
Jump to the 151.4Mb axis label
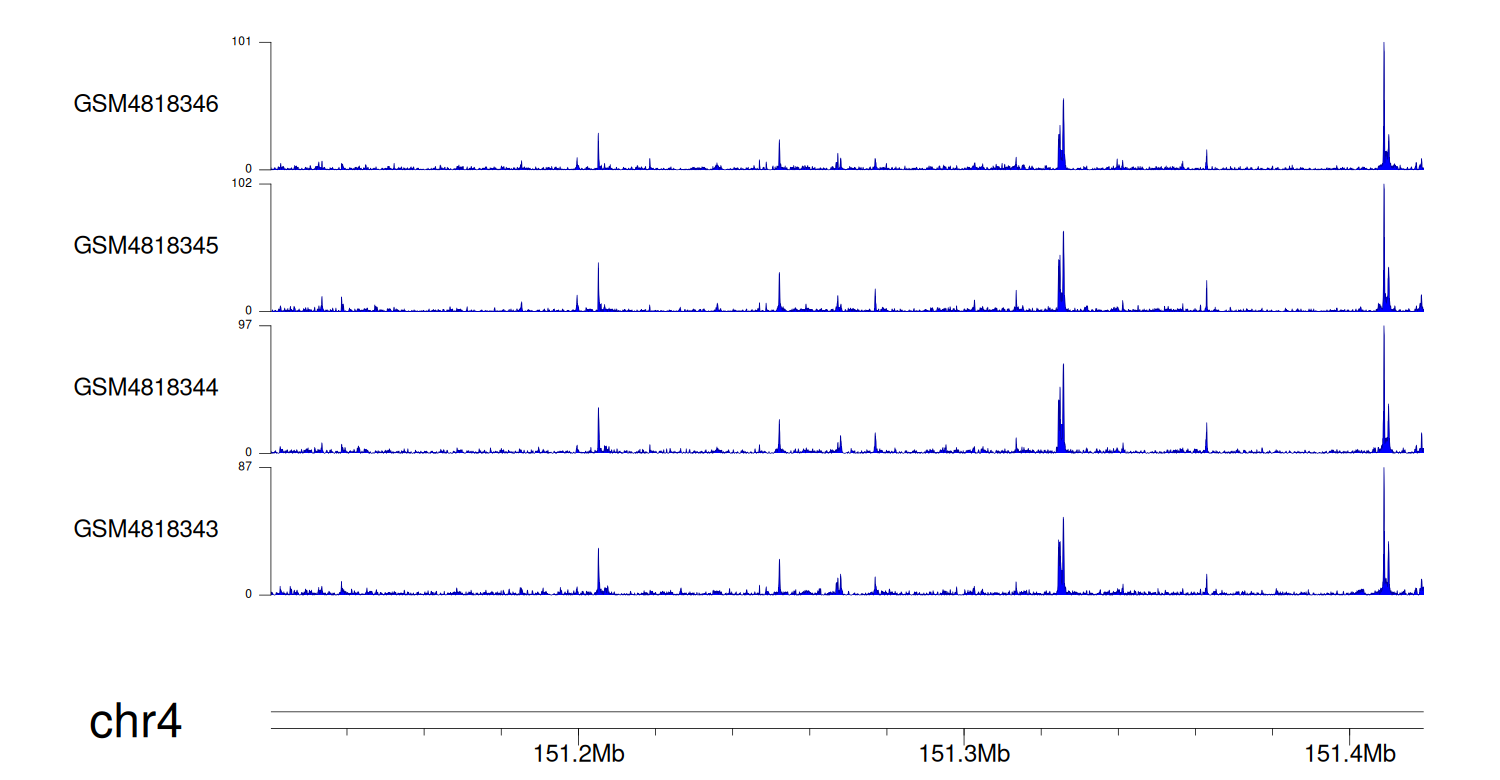point(1350,753)
